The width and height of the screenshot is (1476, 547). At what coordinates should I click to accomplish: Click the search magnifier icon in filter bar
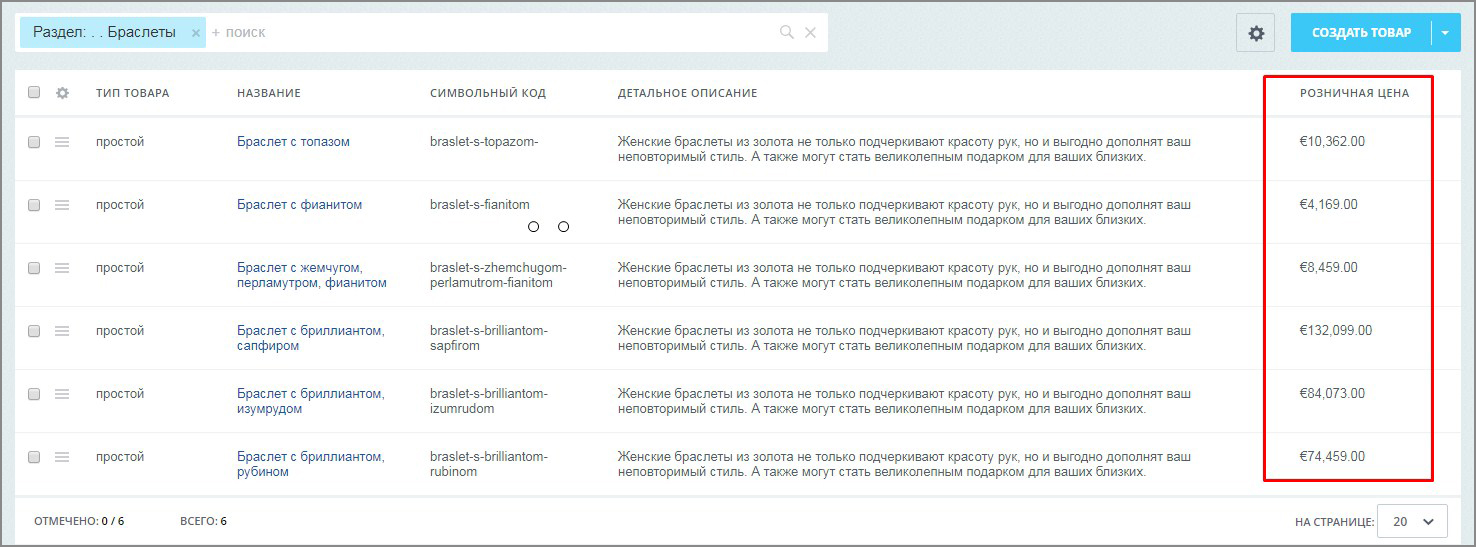[787, 33]
